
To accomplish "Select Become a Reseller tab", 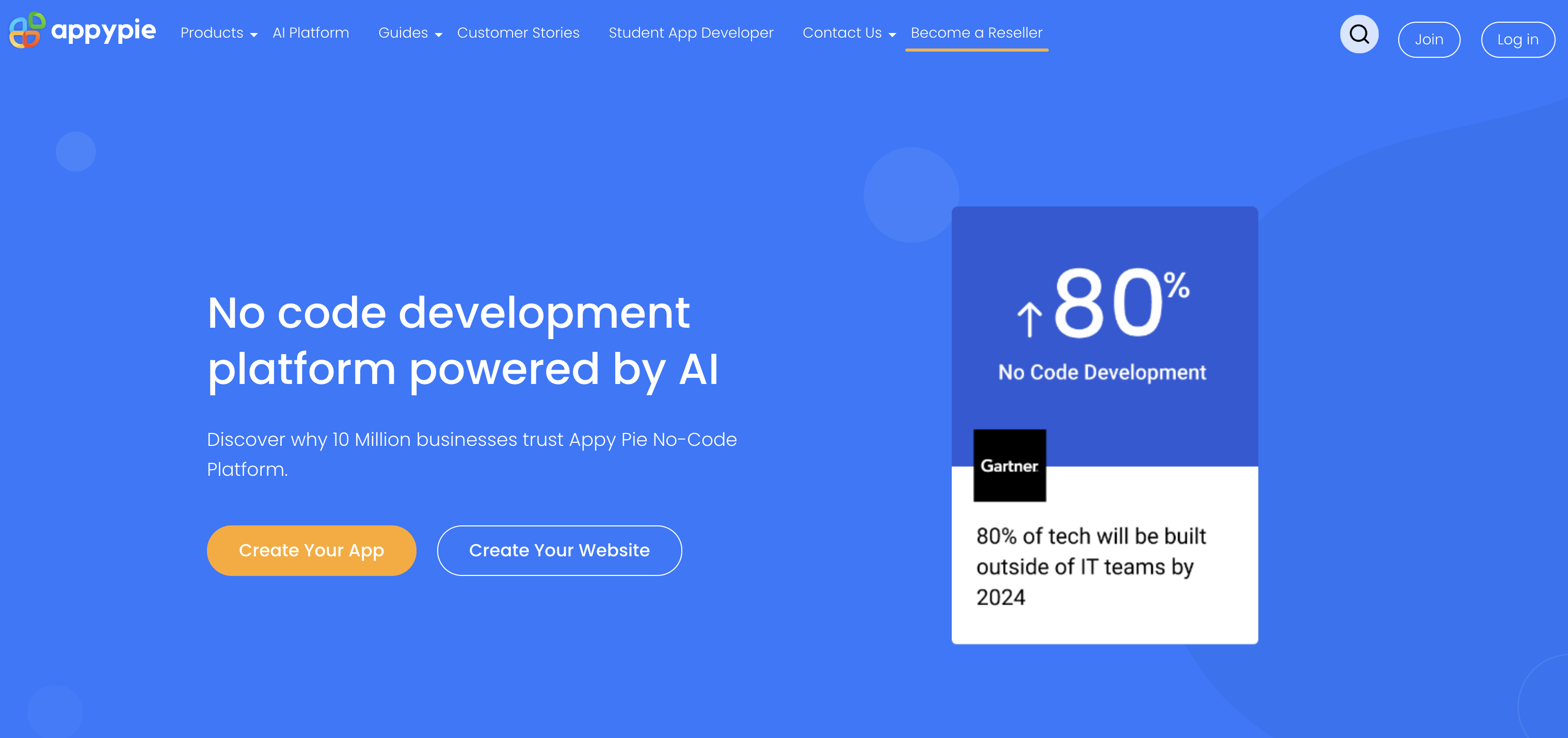I will coord(977,33).
